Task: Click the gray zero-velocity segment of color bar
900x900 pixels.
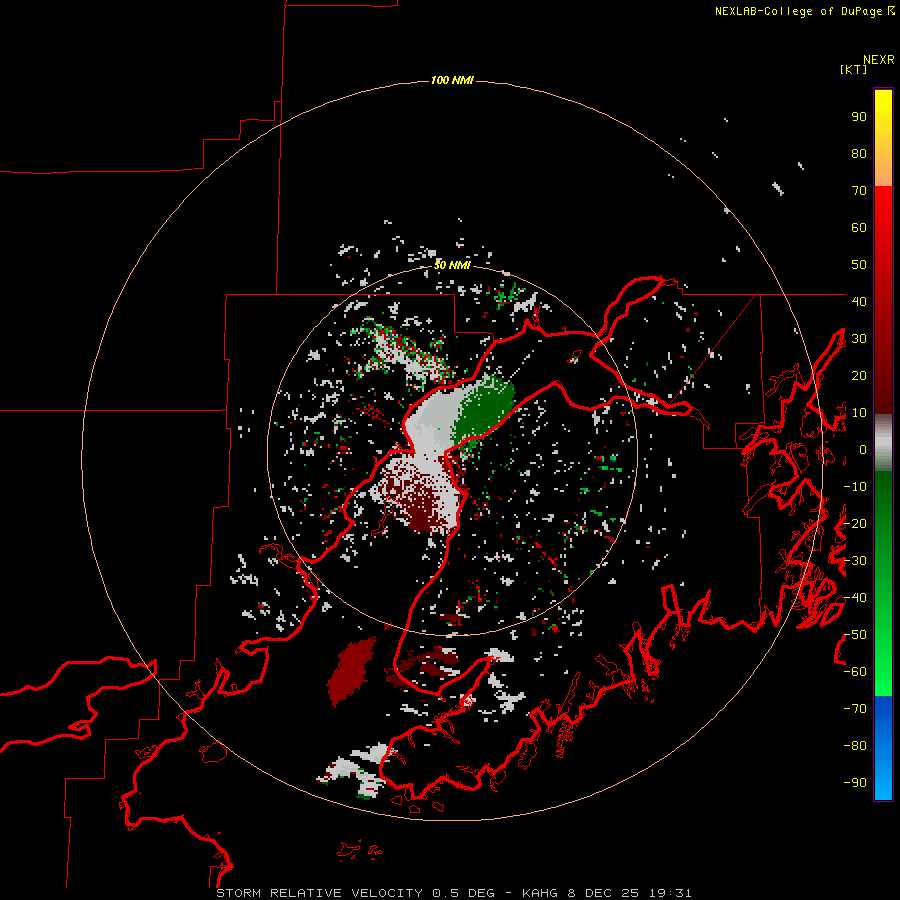Action: 883,443
